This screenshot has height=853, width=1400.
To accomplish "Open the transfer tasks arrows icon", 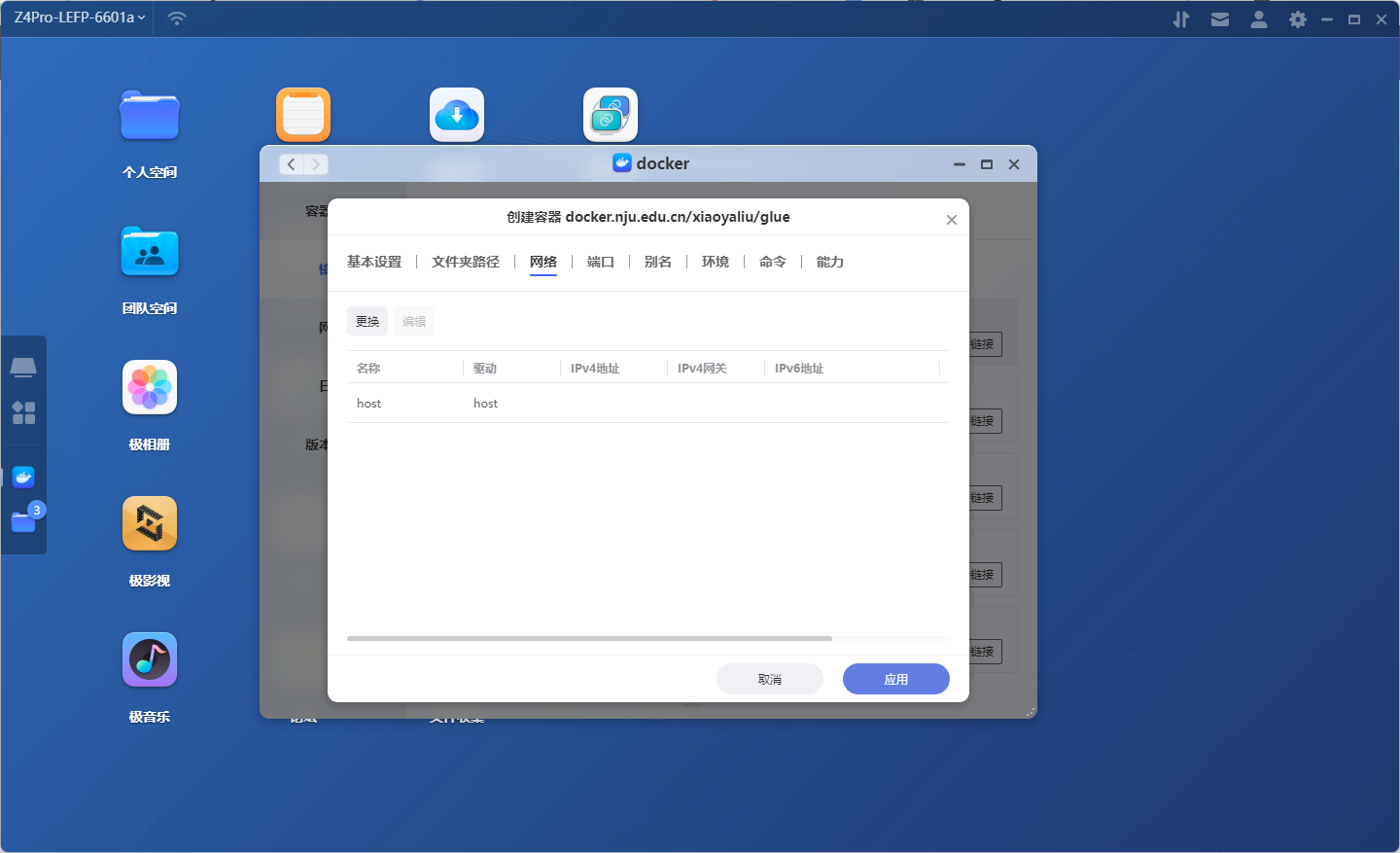I will pos(1181,19).
